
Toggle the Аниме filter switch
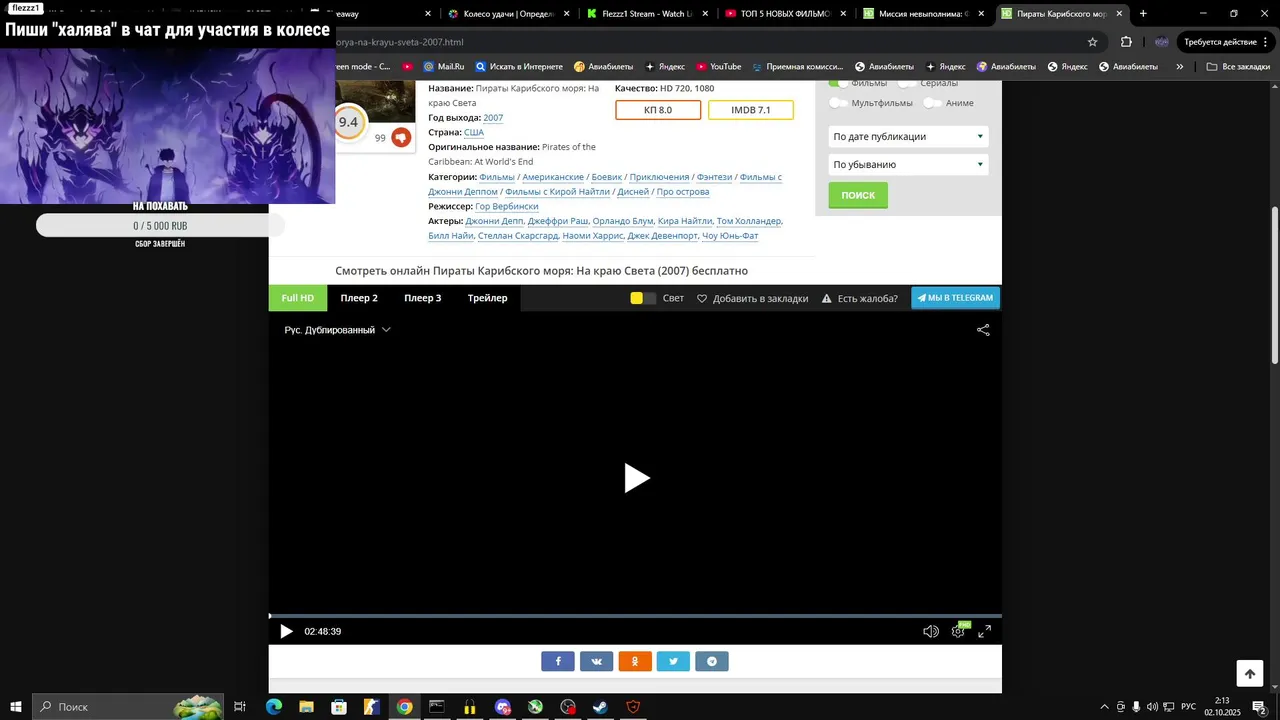932,103
